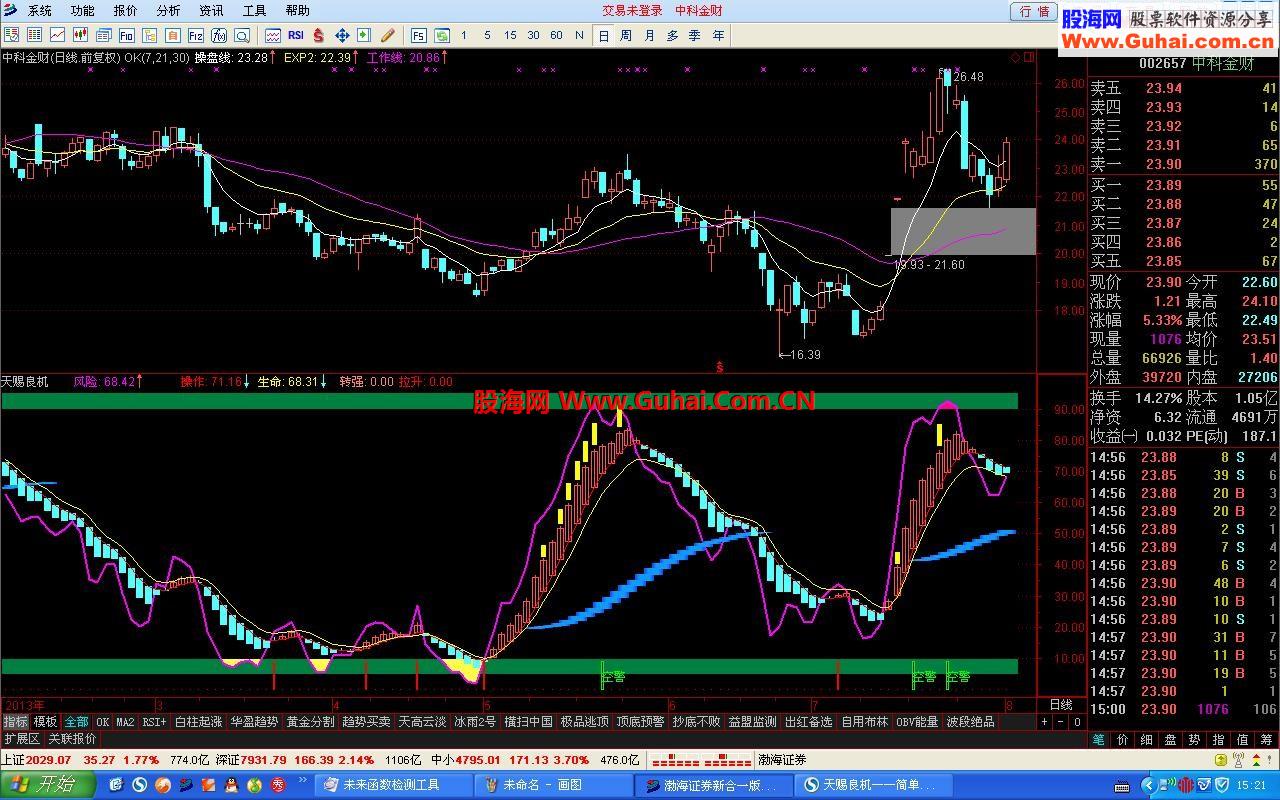
Task: Open the 系统 menu
Action: click(x=39, y=11)
